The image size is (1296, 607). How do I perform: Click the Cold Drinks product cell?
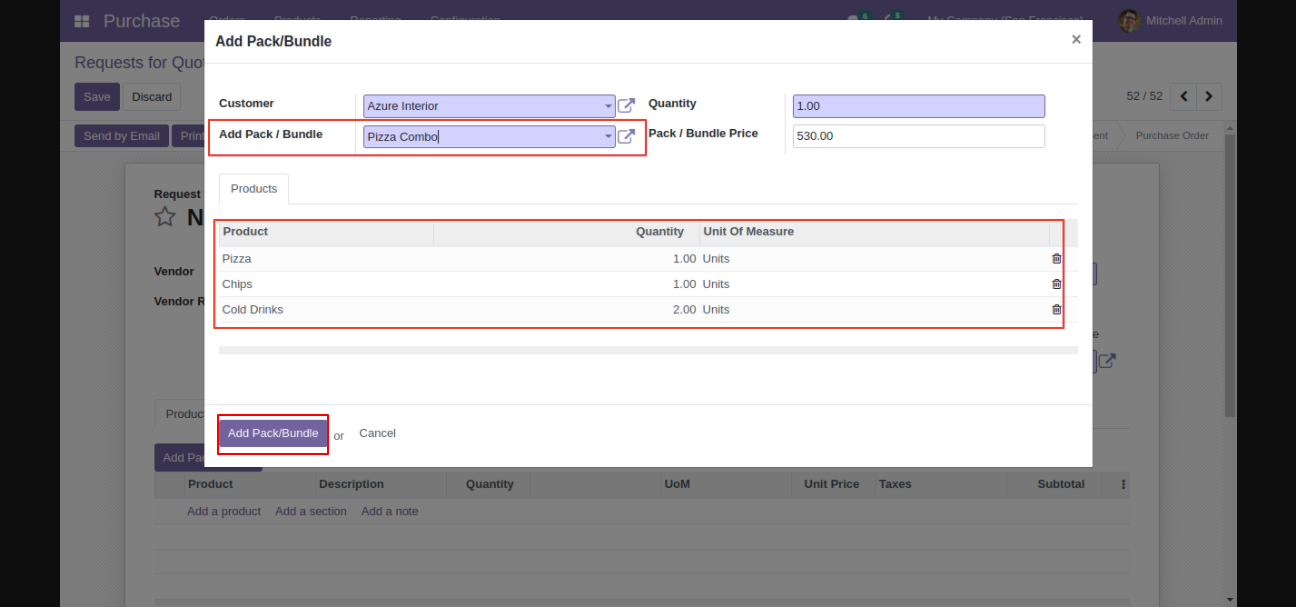326,310
